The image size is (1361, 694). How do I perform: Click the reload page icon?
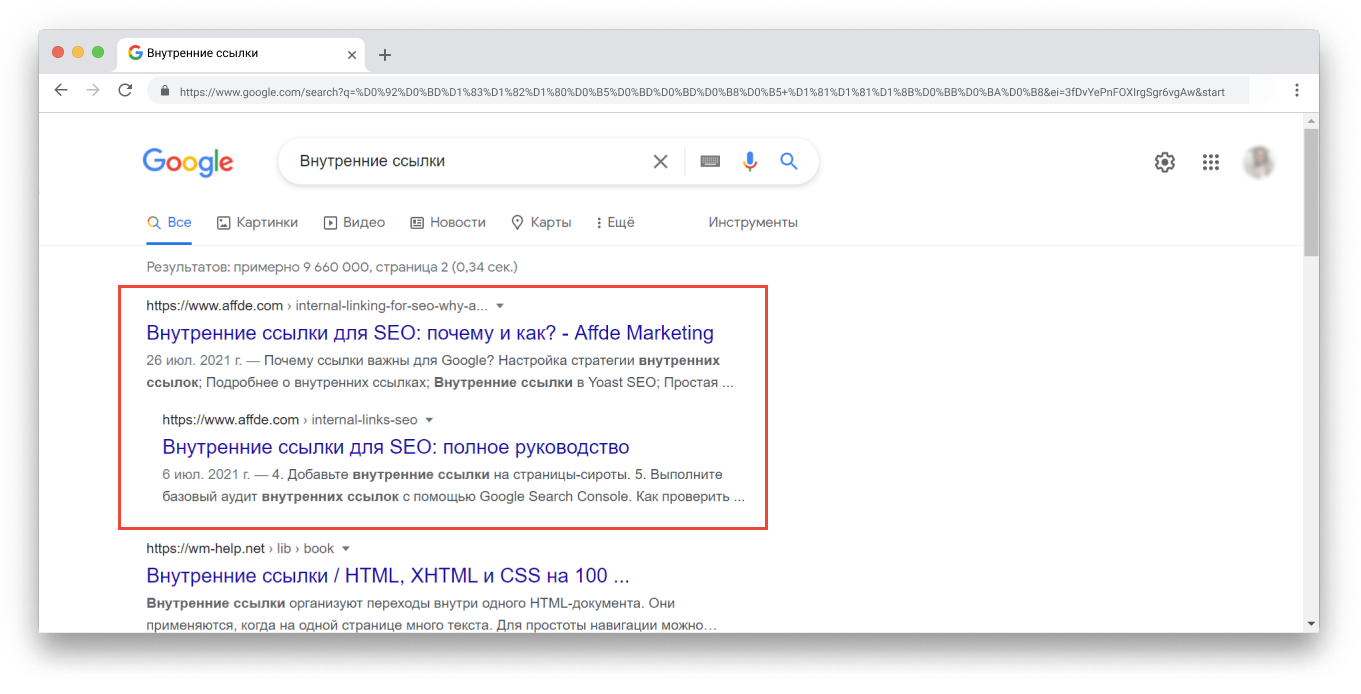tap(125, 90)
